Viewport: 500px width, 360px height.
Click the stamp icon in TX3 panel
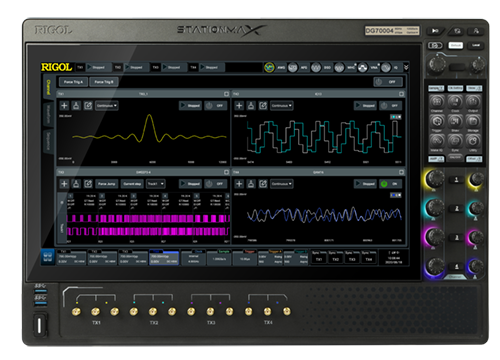pyautogui.click(x=76, y=184)
